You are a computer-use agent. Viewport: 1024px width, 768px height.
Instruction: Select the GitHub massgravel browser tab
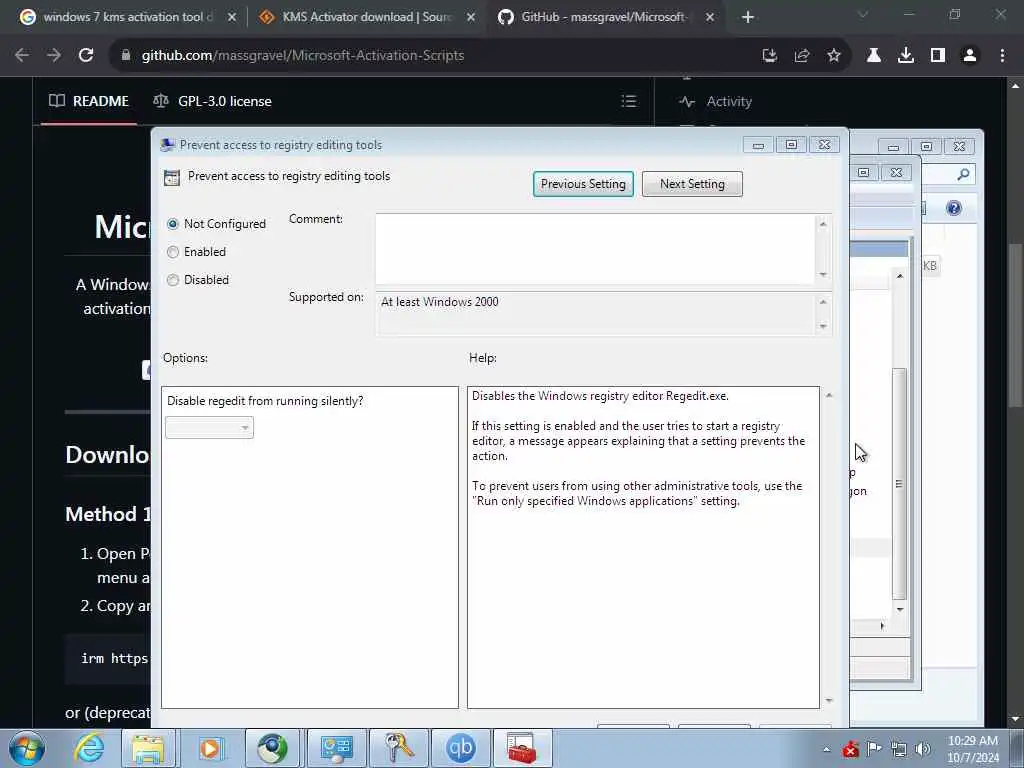click(x=603, y=17)
